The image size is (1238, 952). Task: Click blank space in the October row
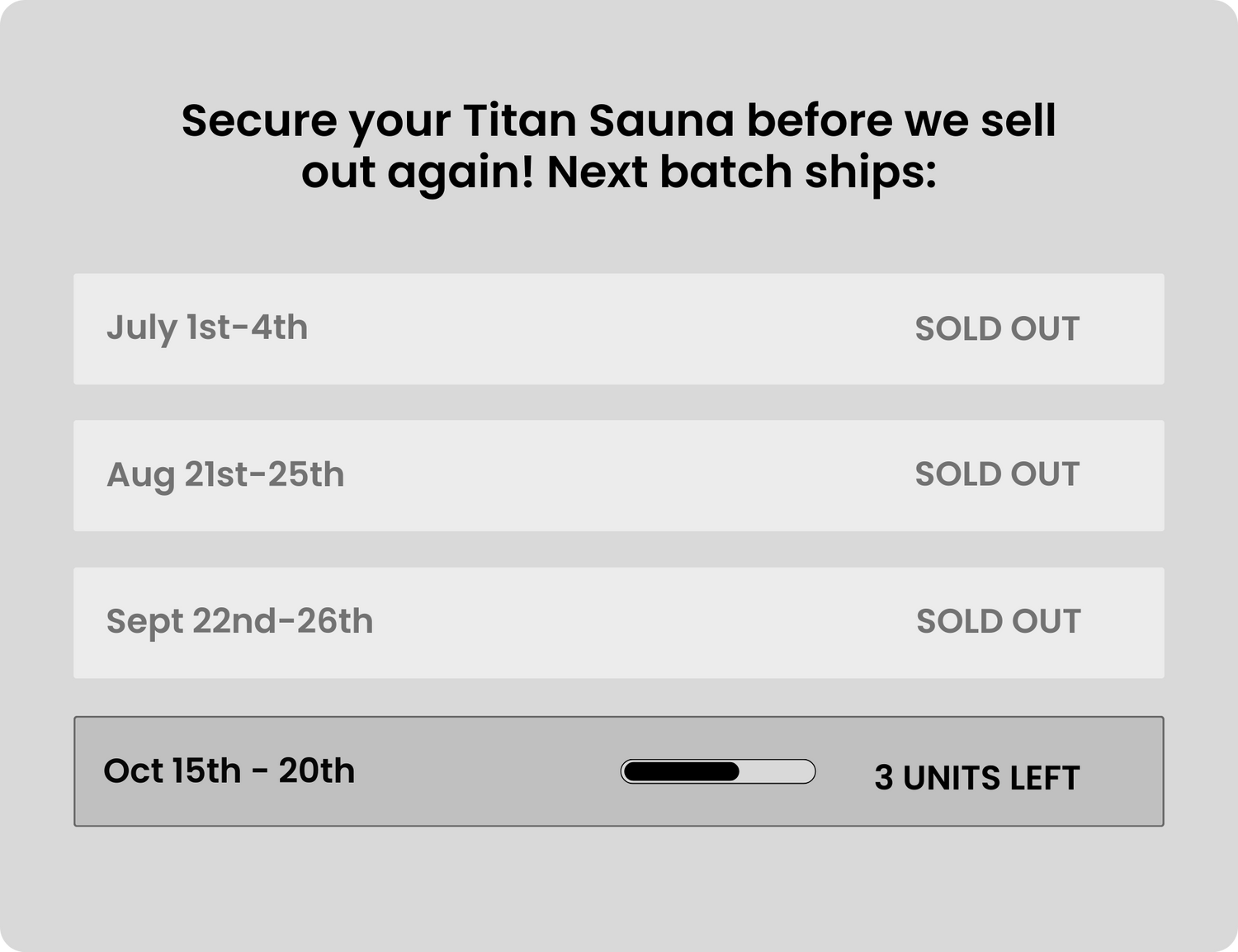point(487,771)
